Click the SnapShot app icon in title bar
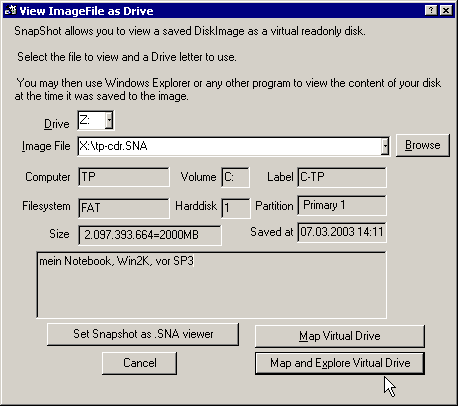Screen dimensions: 458x406 (10, 11)
